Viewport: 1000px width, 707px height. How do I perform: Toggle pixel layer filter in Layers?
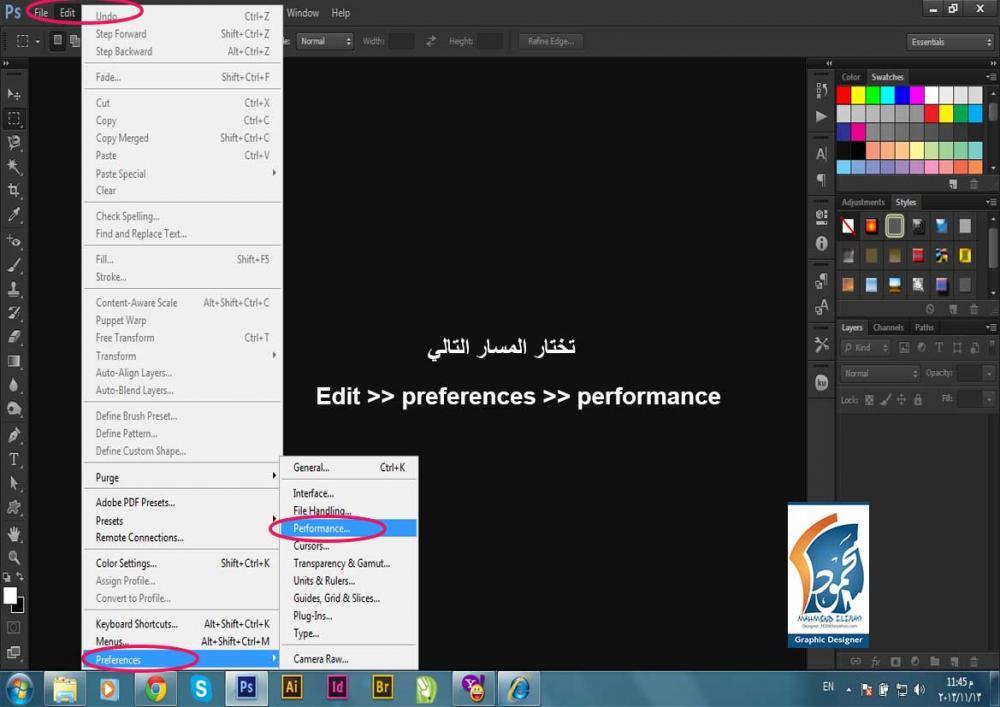click(x=904, y=347)
